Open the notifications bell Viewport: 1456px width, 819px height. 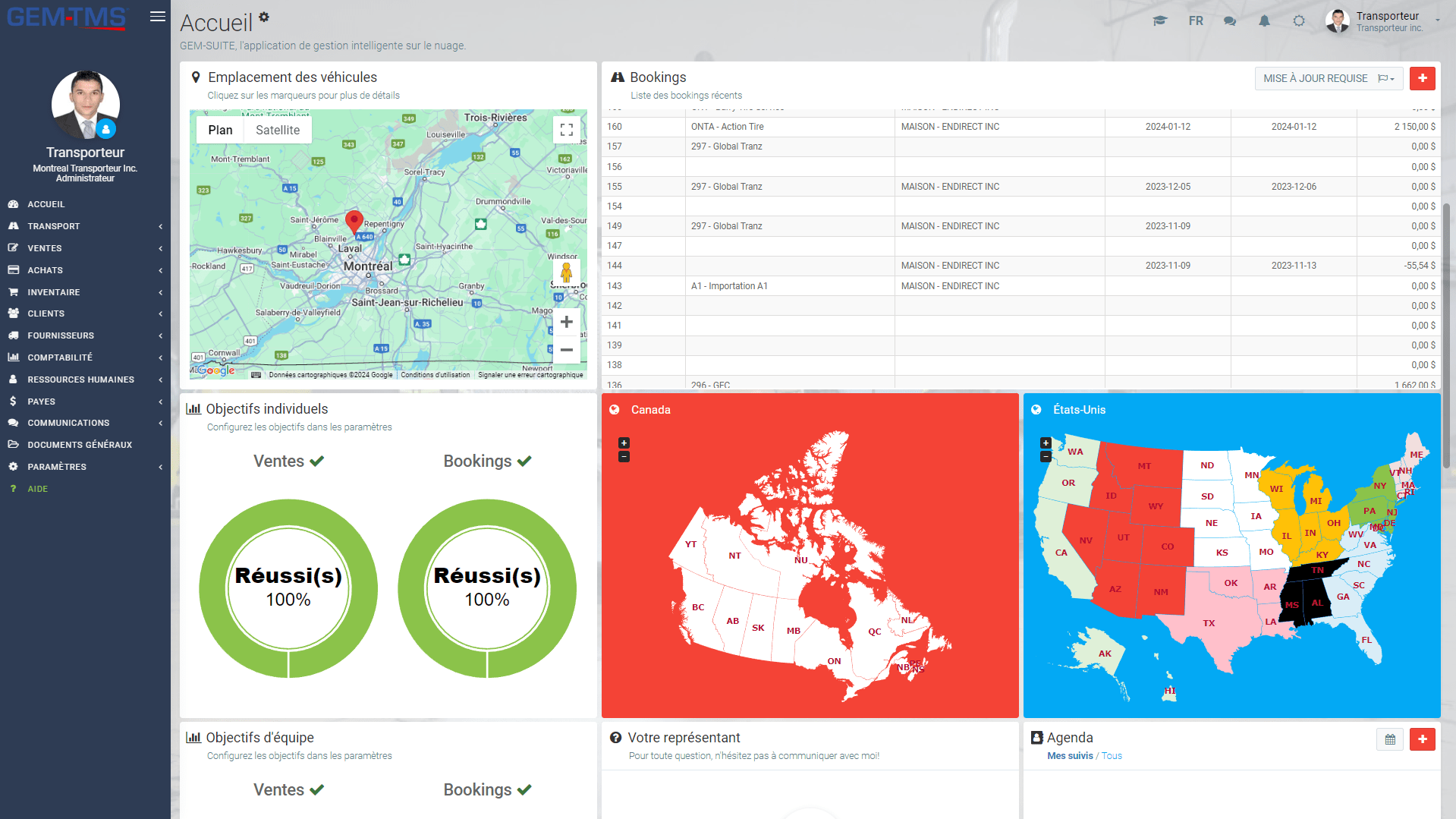[x=1264, y=21]
